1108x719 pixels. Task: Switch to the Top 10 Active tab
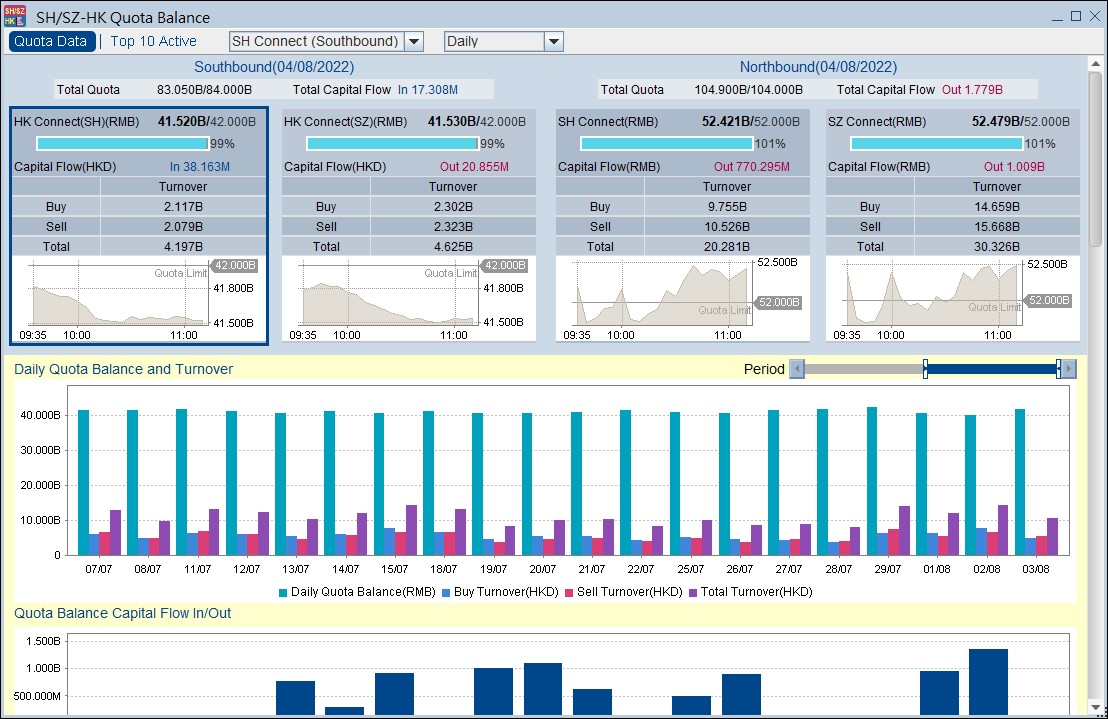click(153, 41)
